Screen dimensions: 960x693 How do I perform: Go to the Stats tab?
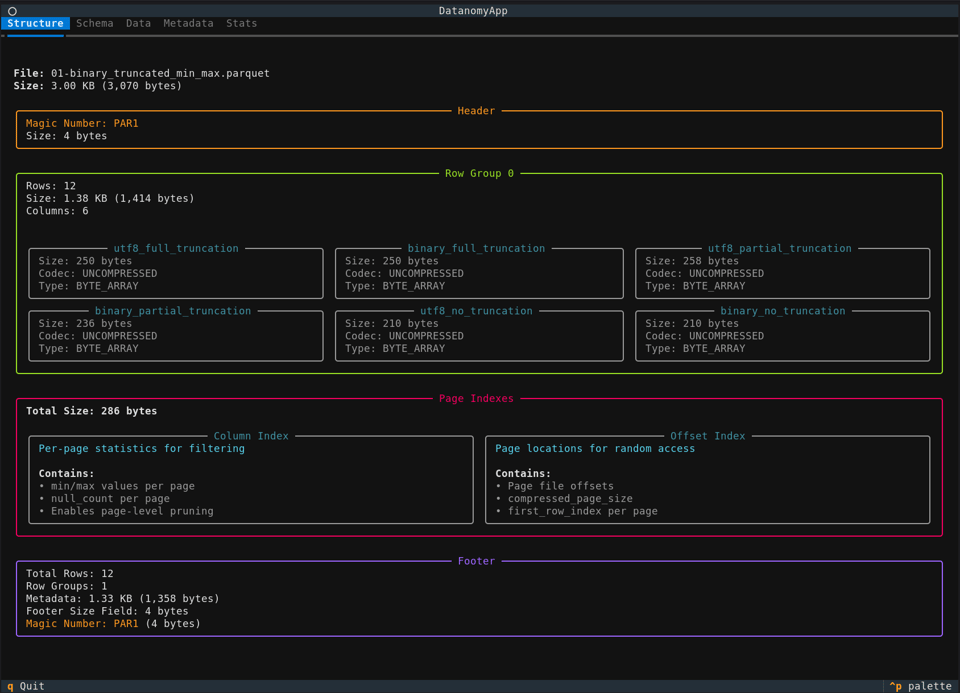pyautogui.click(x=241, y=23)
